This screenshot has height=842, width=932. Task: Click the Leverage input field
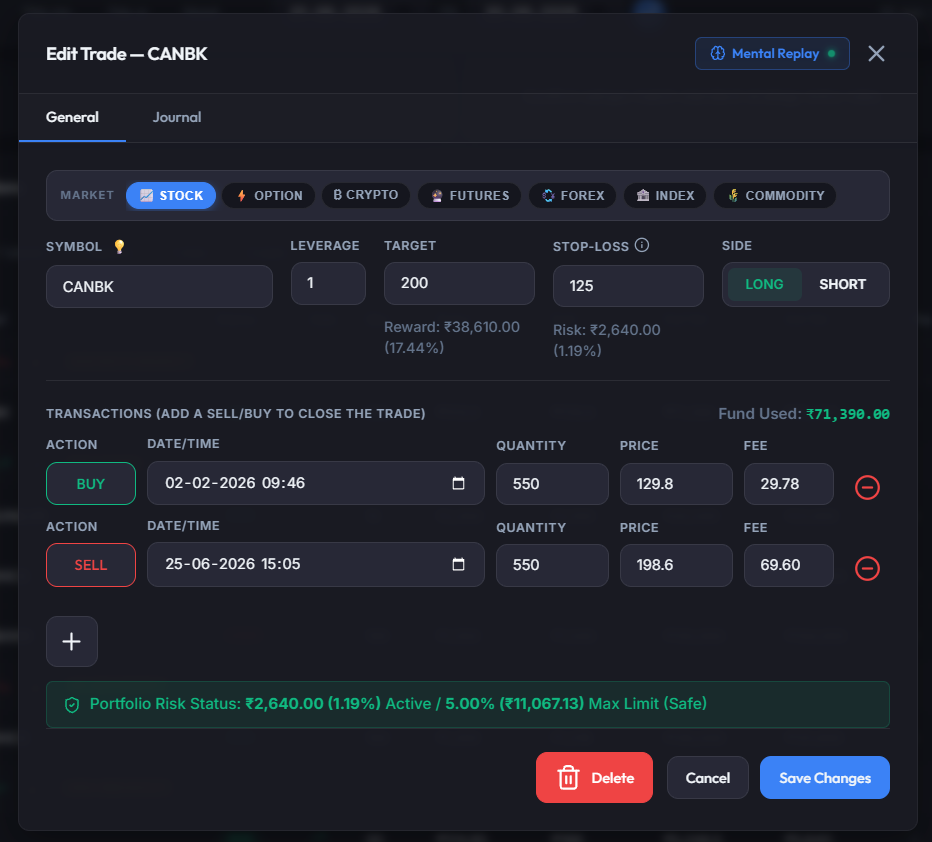328,283
